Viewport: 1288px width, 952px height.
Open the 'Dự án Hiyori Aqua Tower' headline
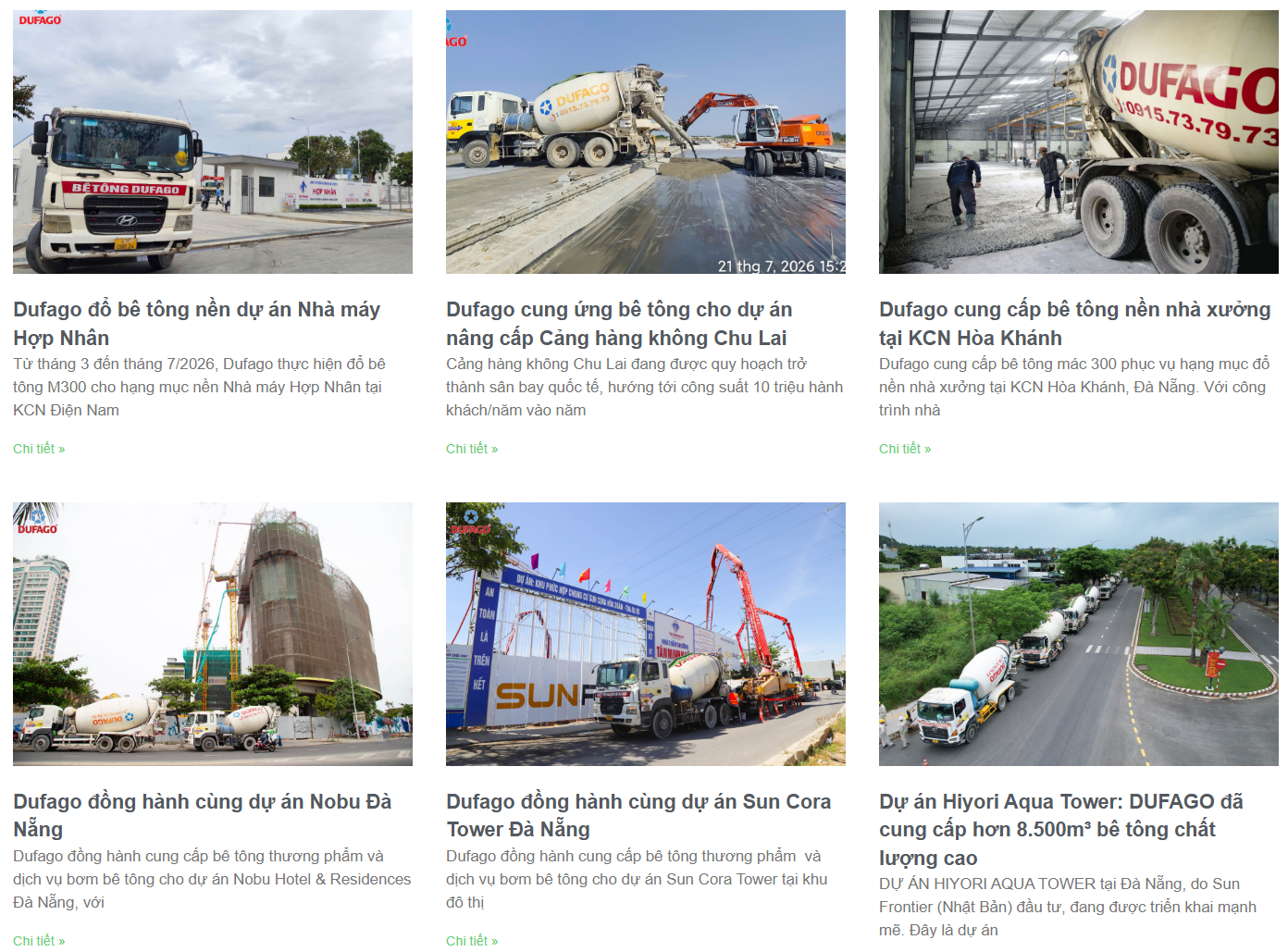[1061, 830]
